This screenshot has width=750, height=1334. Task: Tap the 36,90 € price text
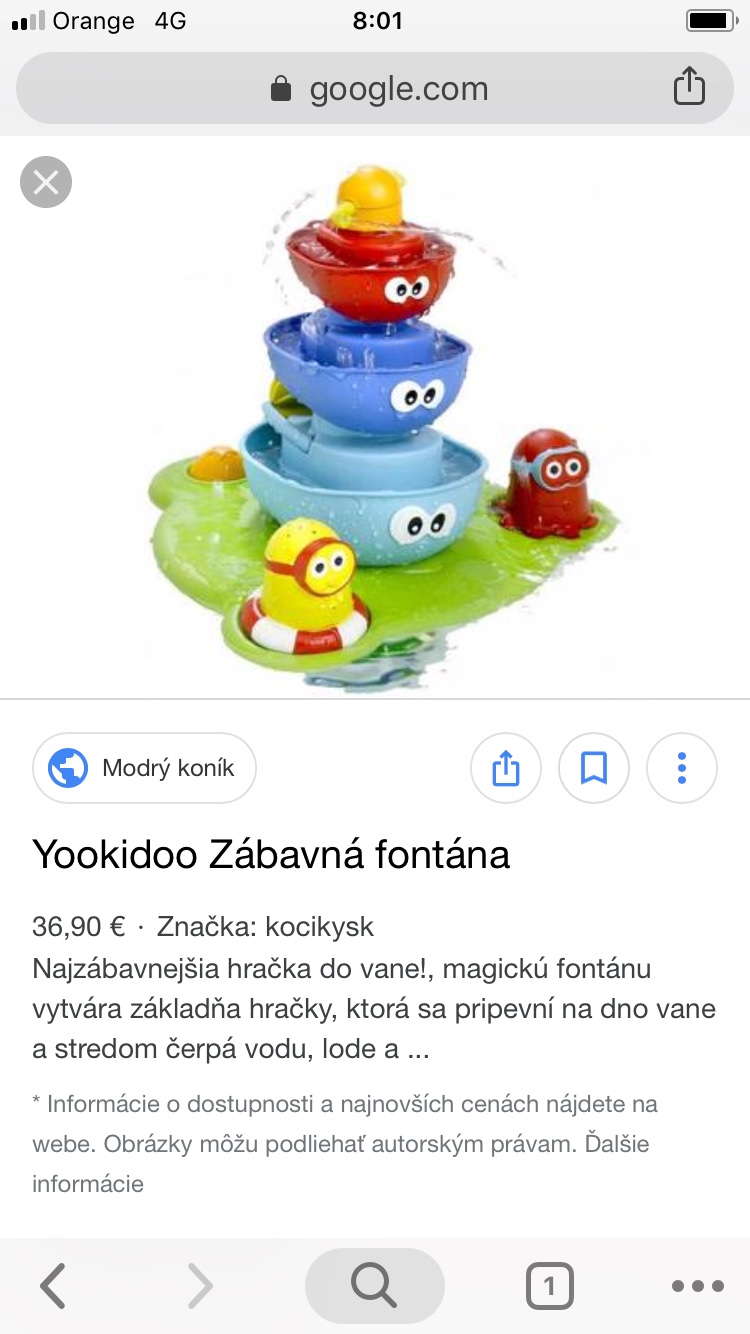[79, 927]
